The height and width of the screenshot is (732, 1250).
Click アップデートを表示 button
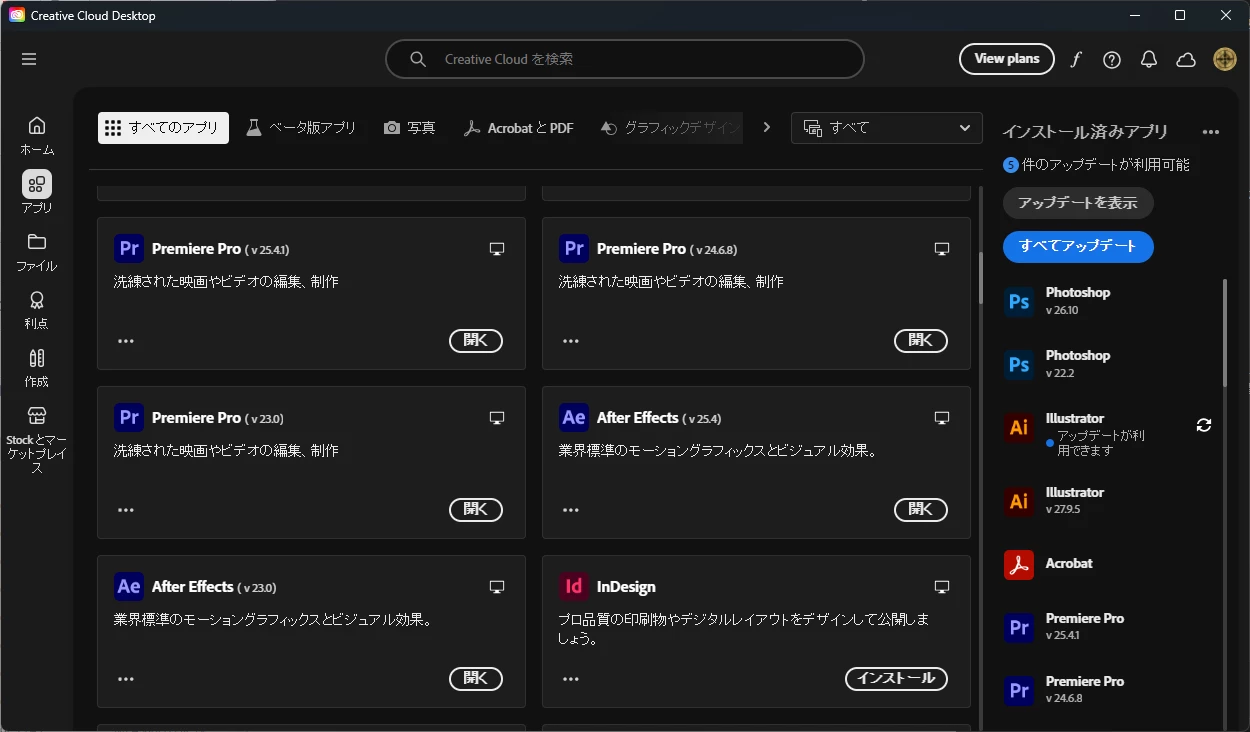1078,203
